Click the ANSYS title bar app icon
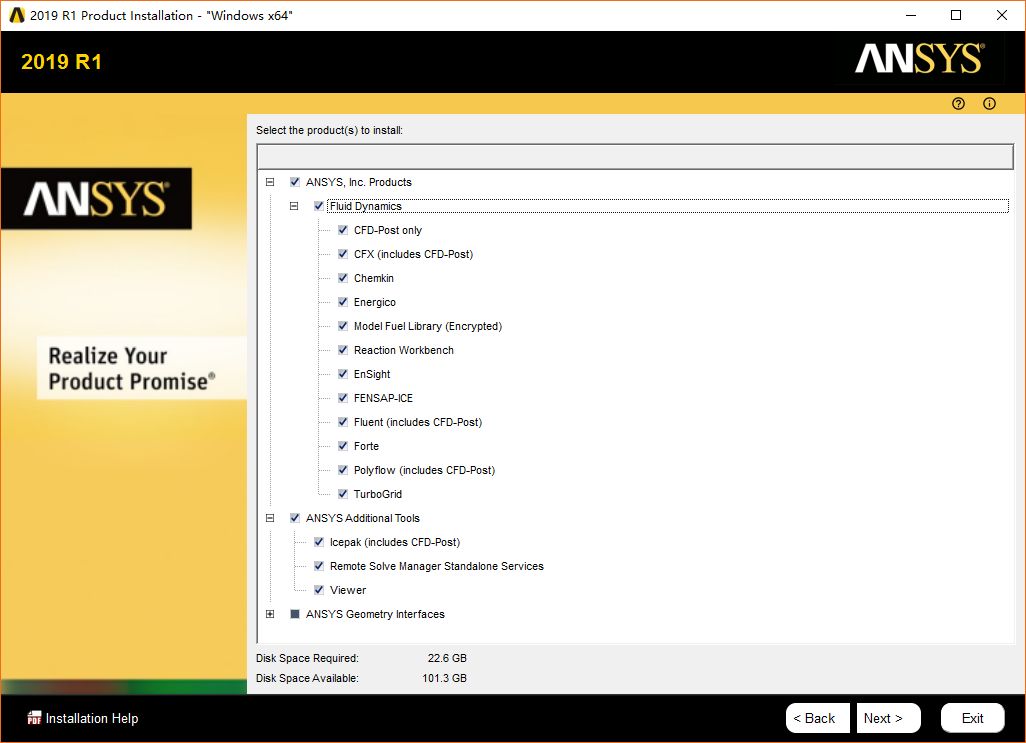Image resolution: width=1026 pixels, height=743 pixels. [x=17, y=15]
